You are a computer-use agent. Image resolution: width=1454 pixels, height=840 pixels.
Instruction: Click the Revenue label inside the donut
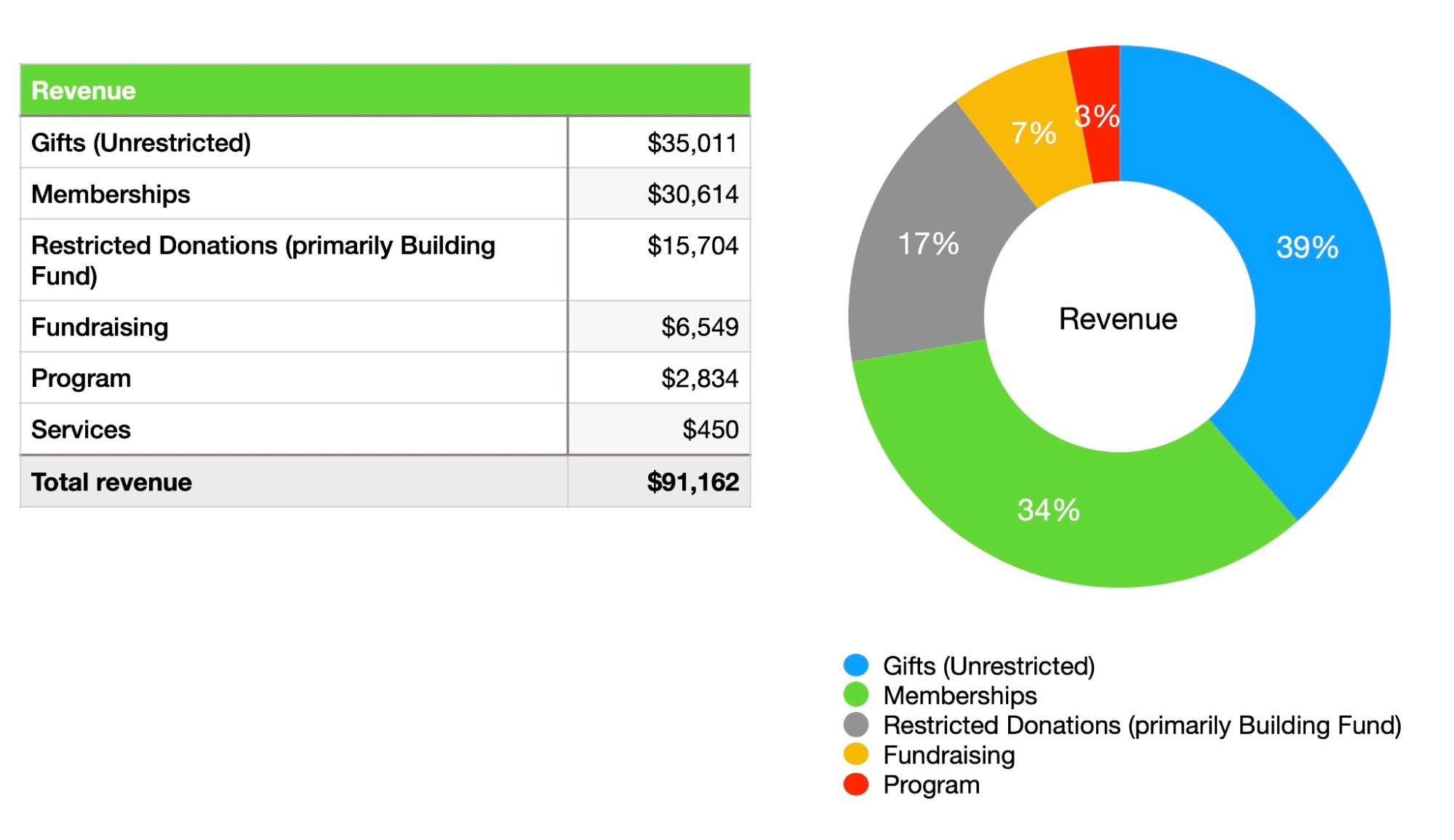pos(1120,316)
